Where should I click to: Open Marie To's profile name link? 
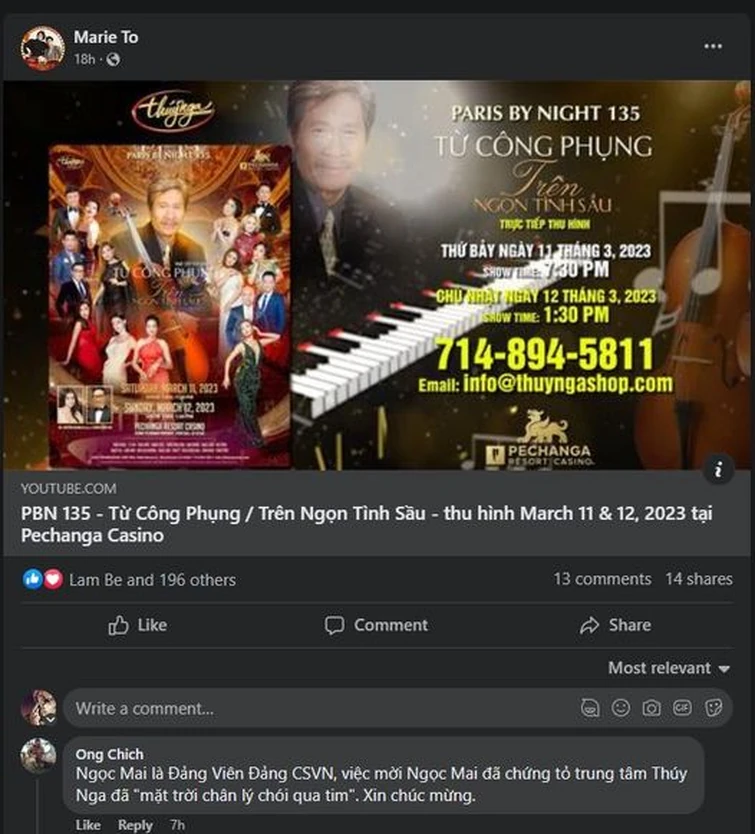click(106, 37)
